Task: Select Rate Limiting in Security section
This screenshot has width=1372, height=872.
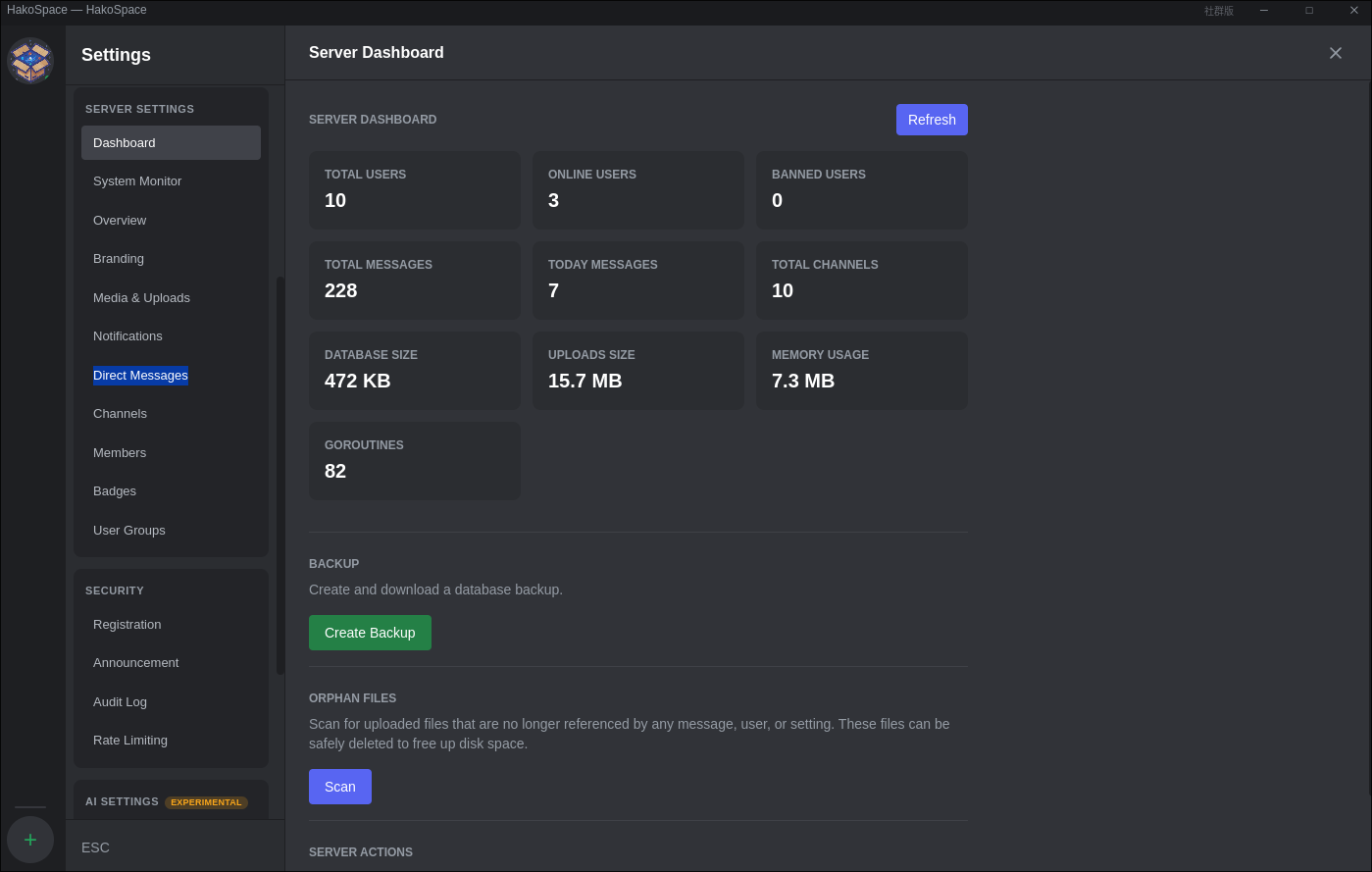Action: [130, 741]
